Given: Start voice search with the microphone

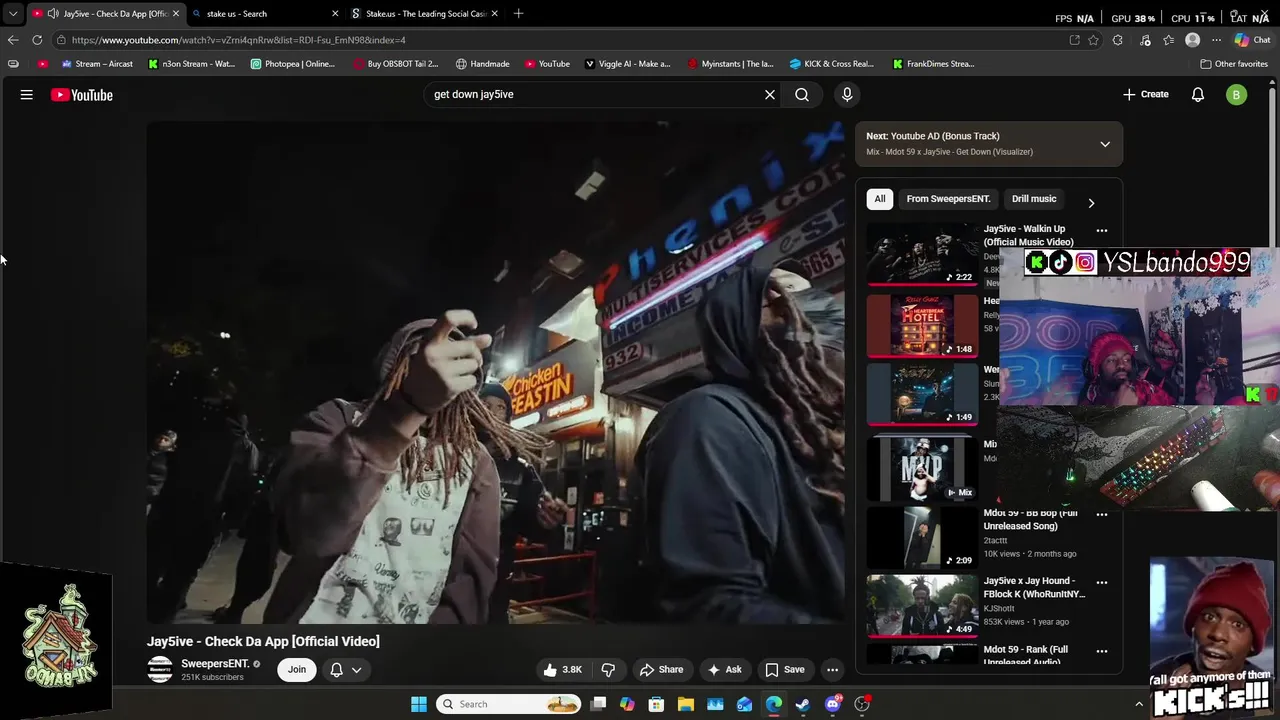Looking at the screenshot, I should [x=847, y=95].
